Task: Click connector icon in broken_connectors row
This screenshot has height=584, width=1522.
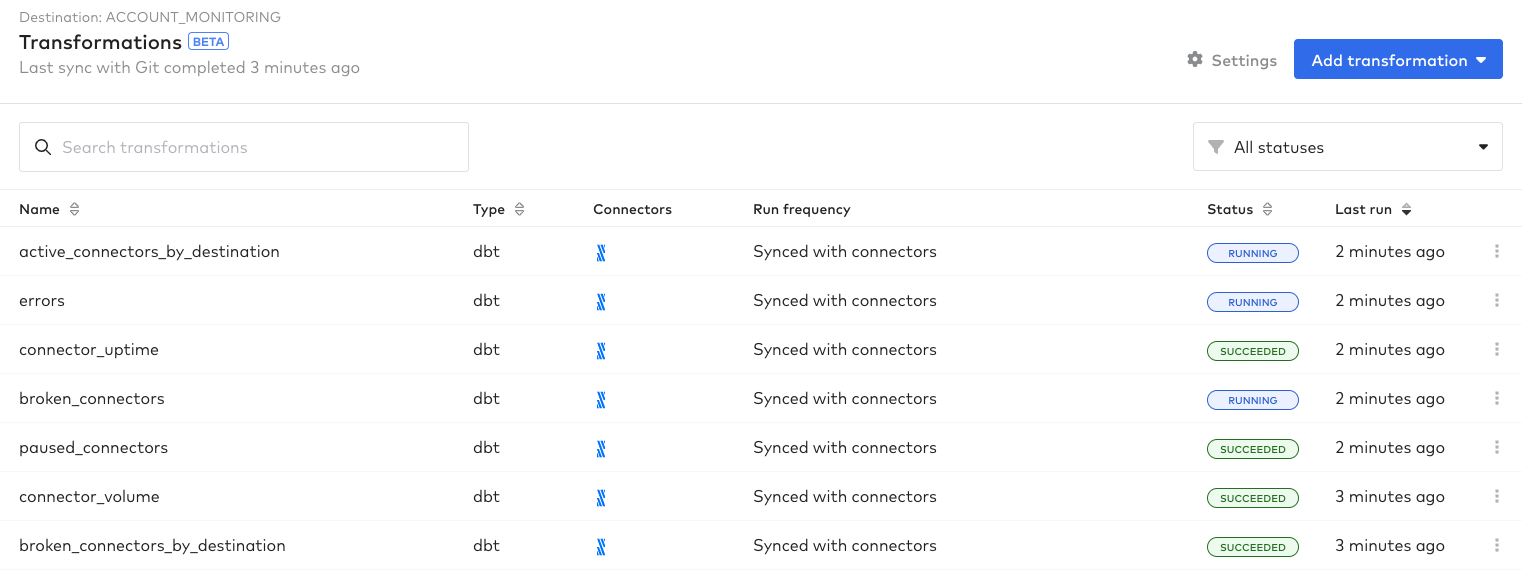Action: [x=601, y=400]
